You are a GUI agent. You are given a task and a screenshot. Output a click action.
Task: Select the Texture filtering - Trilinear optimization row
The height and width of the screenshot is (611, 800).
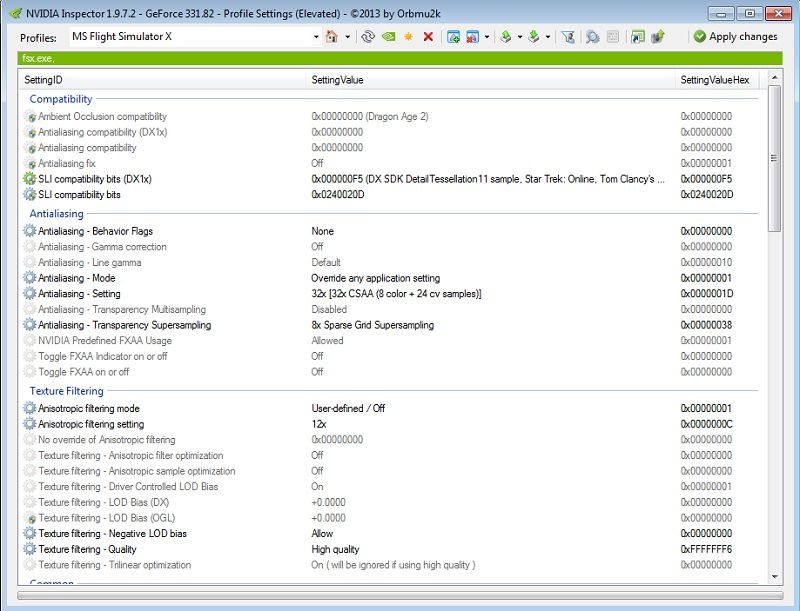[390, 565]
